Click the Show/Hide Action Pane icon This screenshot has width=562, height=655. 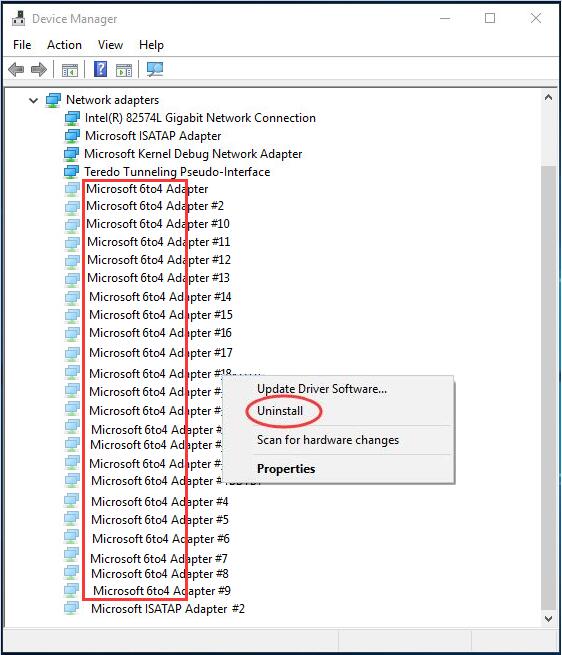coord(124,70)
